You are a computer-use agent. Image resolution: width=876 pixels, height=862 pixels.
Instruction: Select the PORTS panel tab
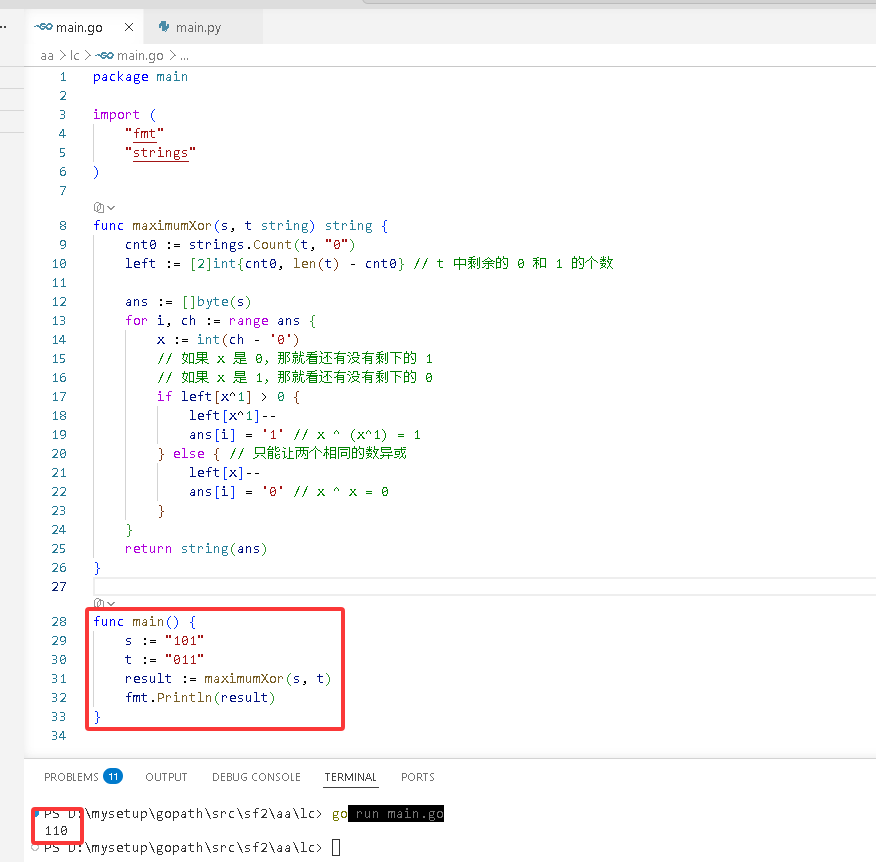click(x=417, y=777)
